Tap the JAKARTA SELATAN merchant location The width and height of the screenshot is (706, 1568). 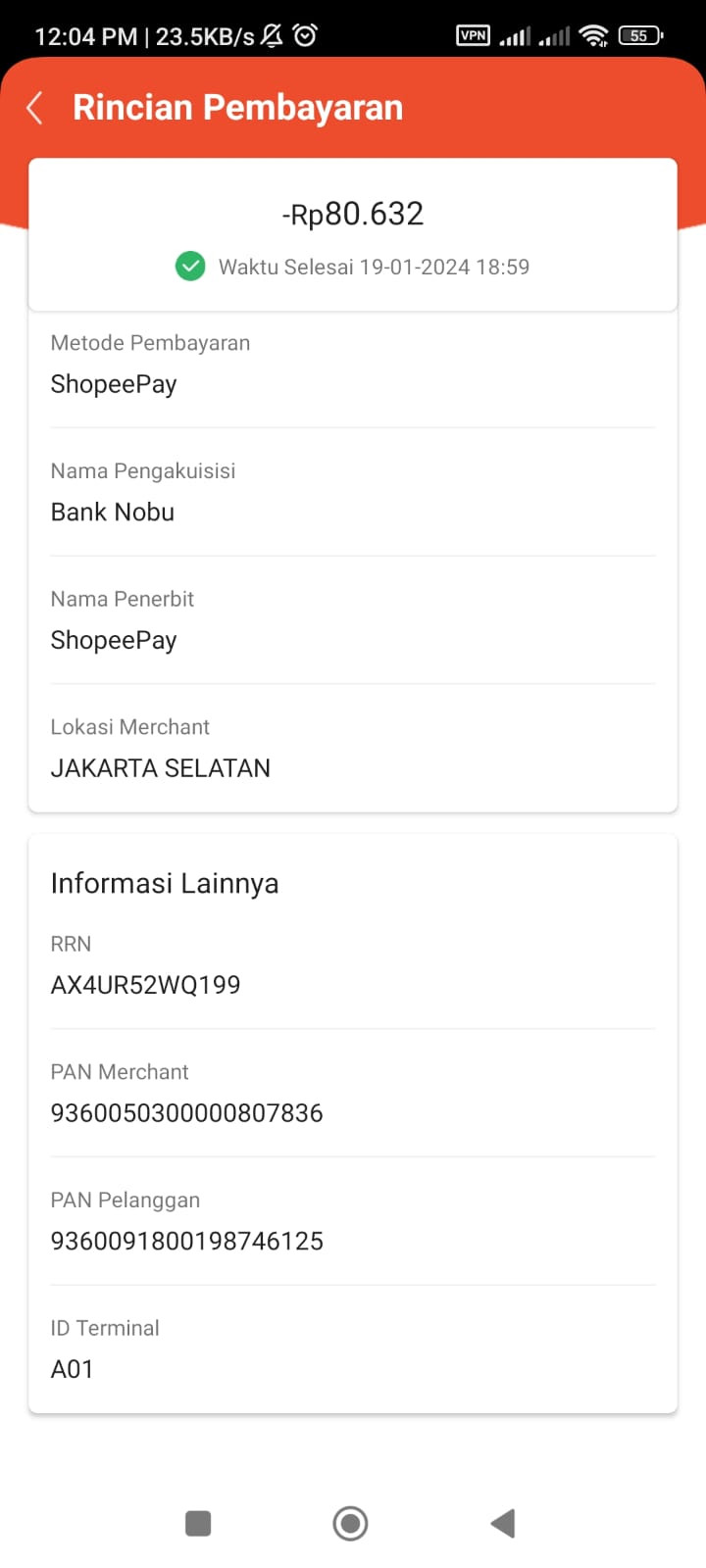tap(161, 767)
